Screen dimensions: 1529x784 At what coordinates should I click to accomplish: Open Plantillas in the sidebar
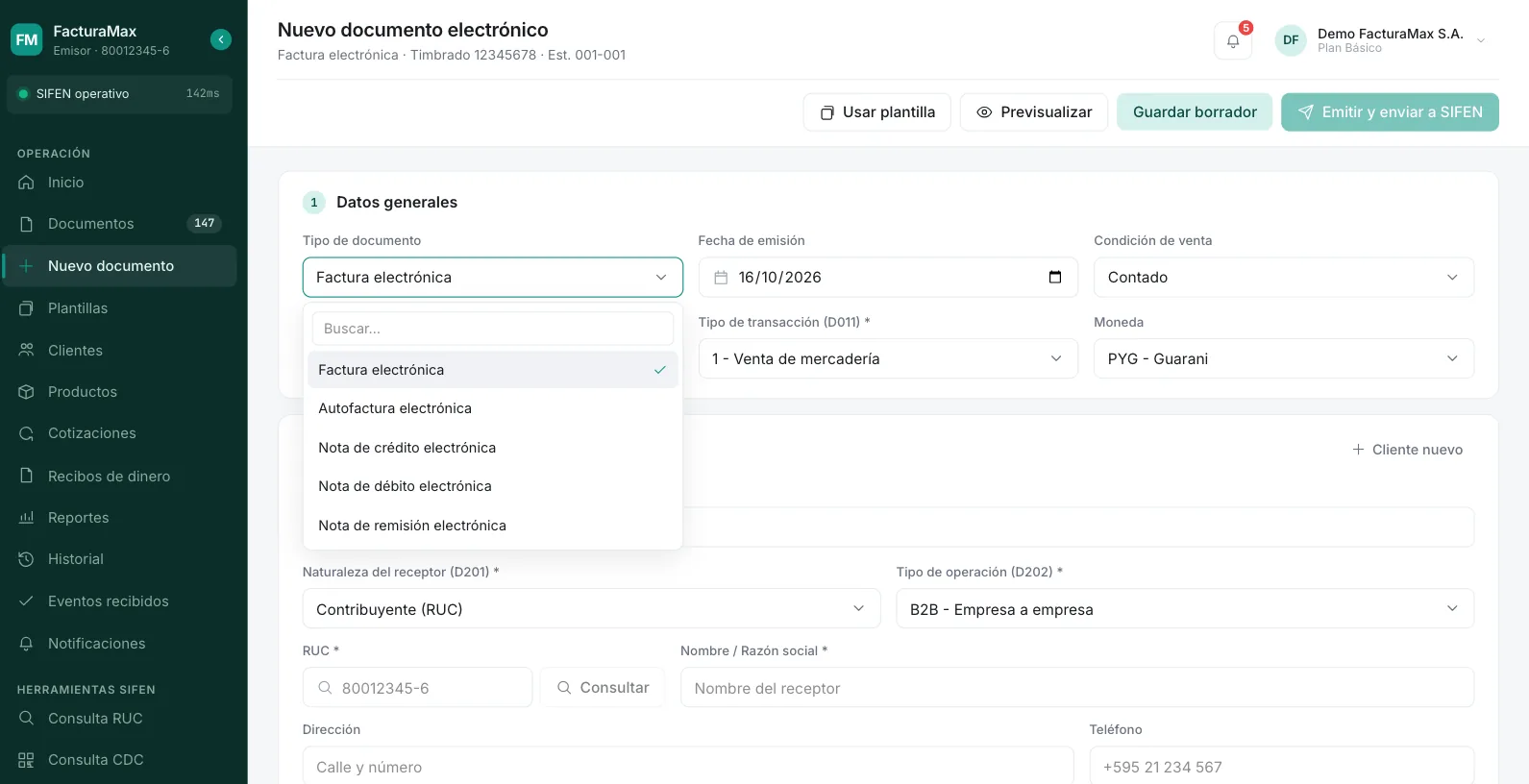119,308
